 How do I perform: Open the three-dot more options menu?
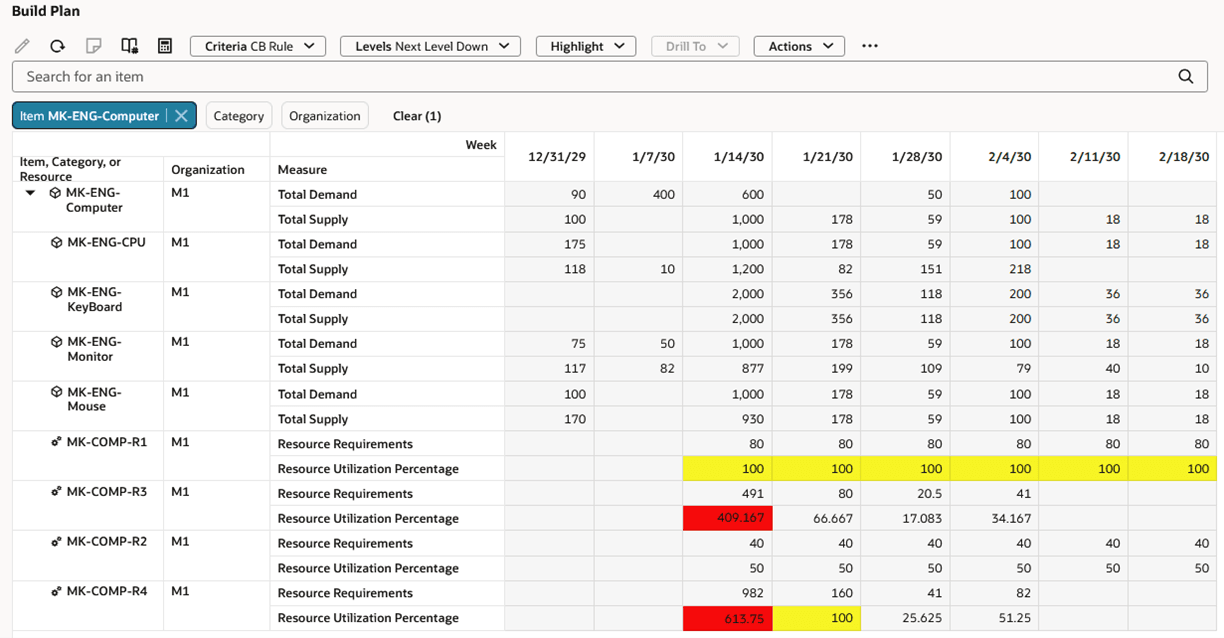click(869, 46)
